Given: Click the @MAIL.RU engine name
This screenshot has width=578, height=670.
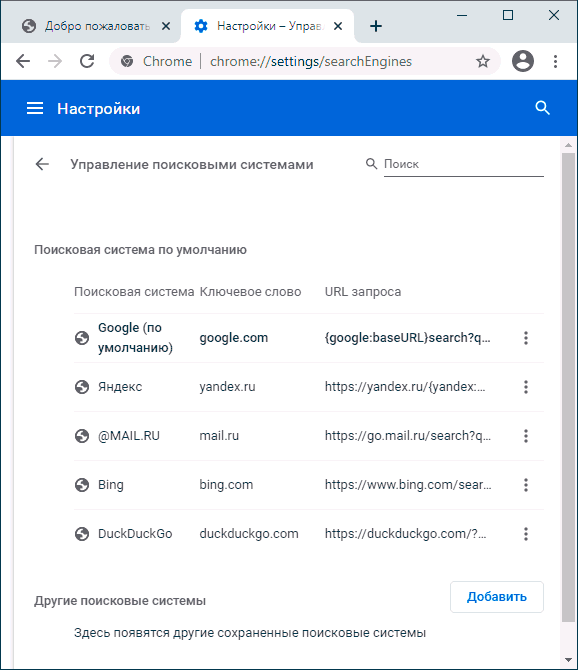Looking at the screenshot, I should (x=129, y=436).
